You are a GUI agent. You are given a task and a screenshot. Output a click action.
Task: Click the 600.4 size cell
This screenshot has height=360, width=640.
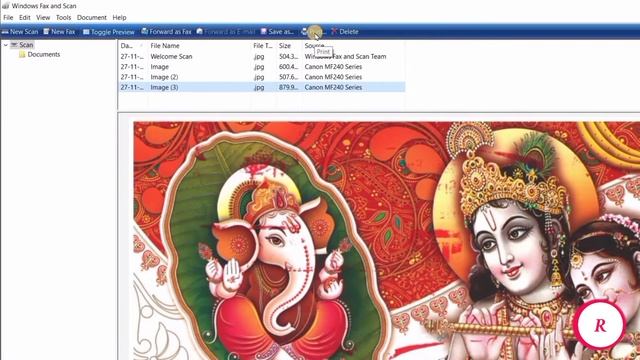click(289, 67)
